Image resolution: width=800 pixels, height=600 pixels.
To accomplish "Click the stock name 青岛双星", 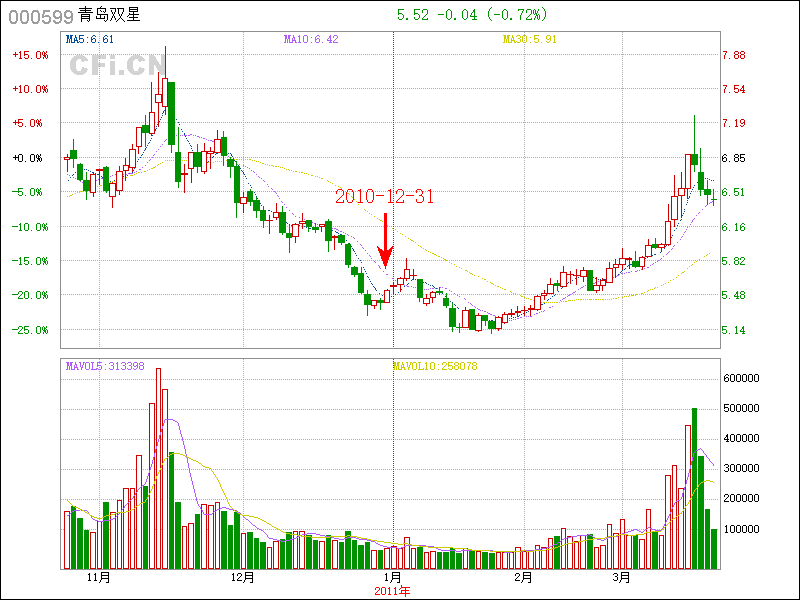I will pyautogui.click(x=109, y=15).
